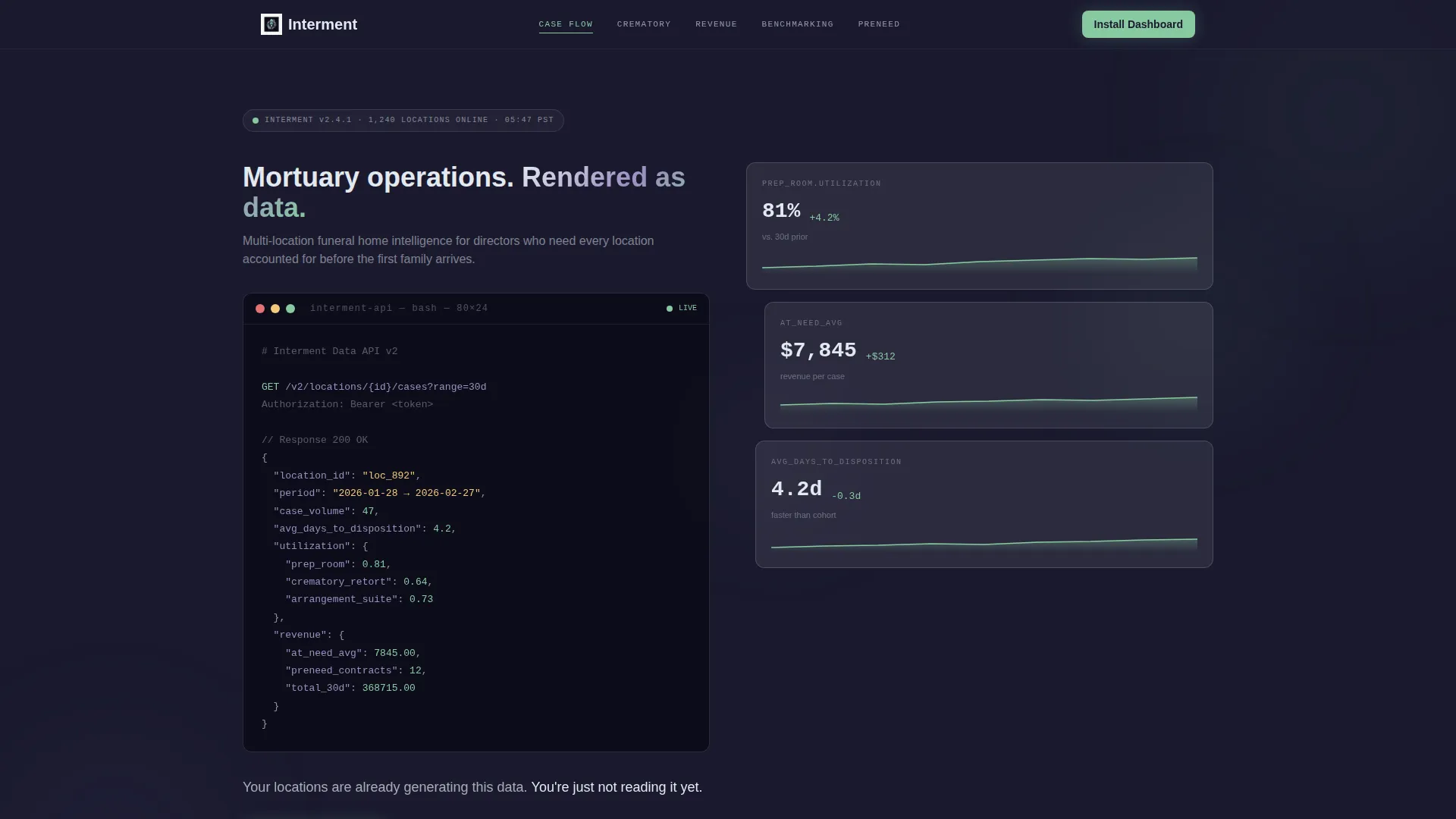The image size is (1456, 819).
Task: Click green status dot in version pill
Action: pos(256,121)
